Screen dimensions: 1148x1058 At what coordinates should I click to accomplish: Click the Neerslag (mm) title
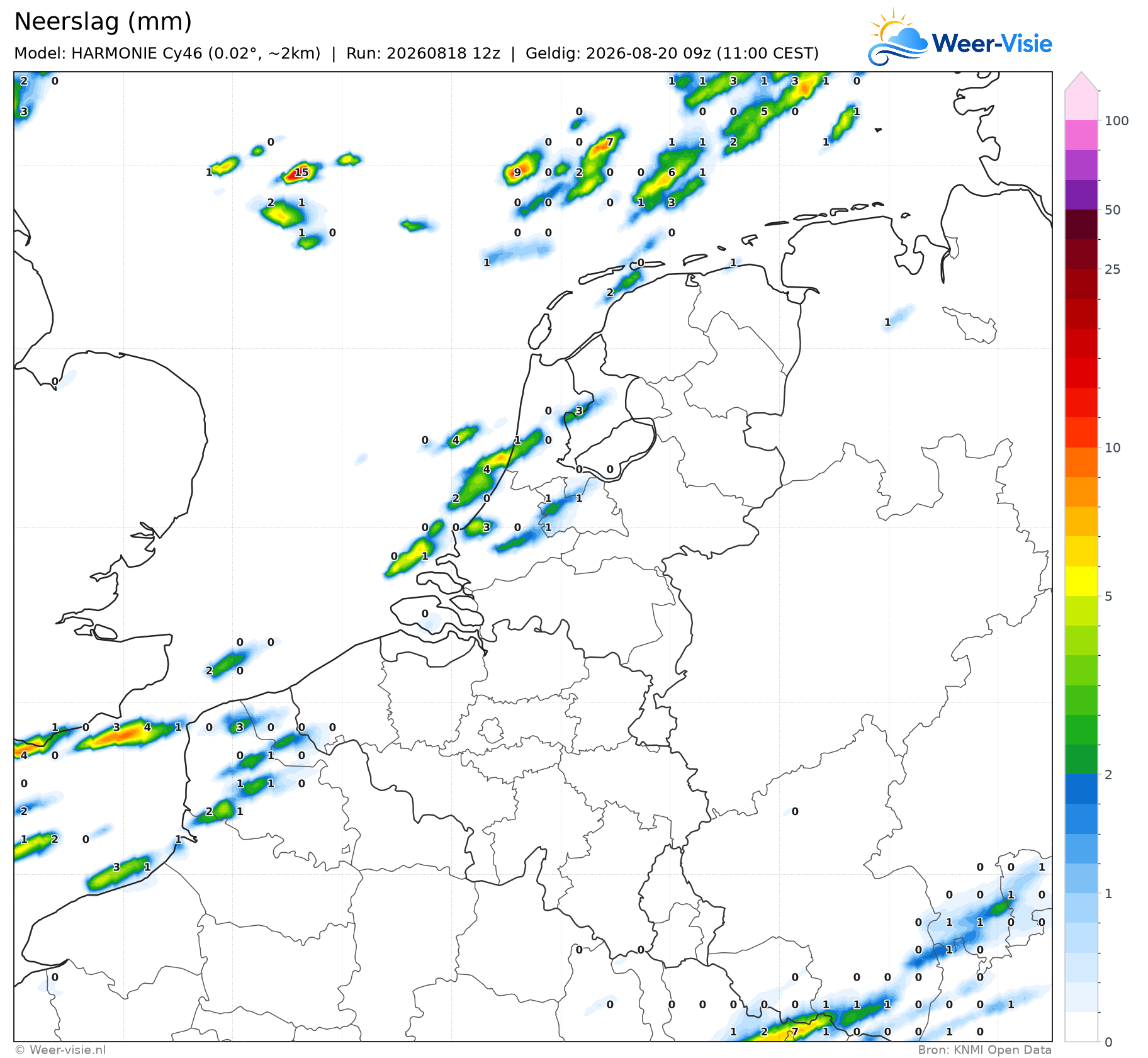(x=103, y=22)
